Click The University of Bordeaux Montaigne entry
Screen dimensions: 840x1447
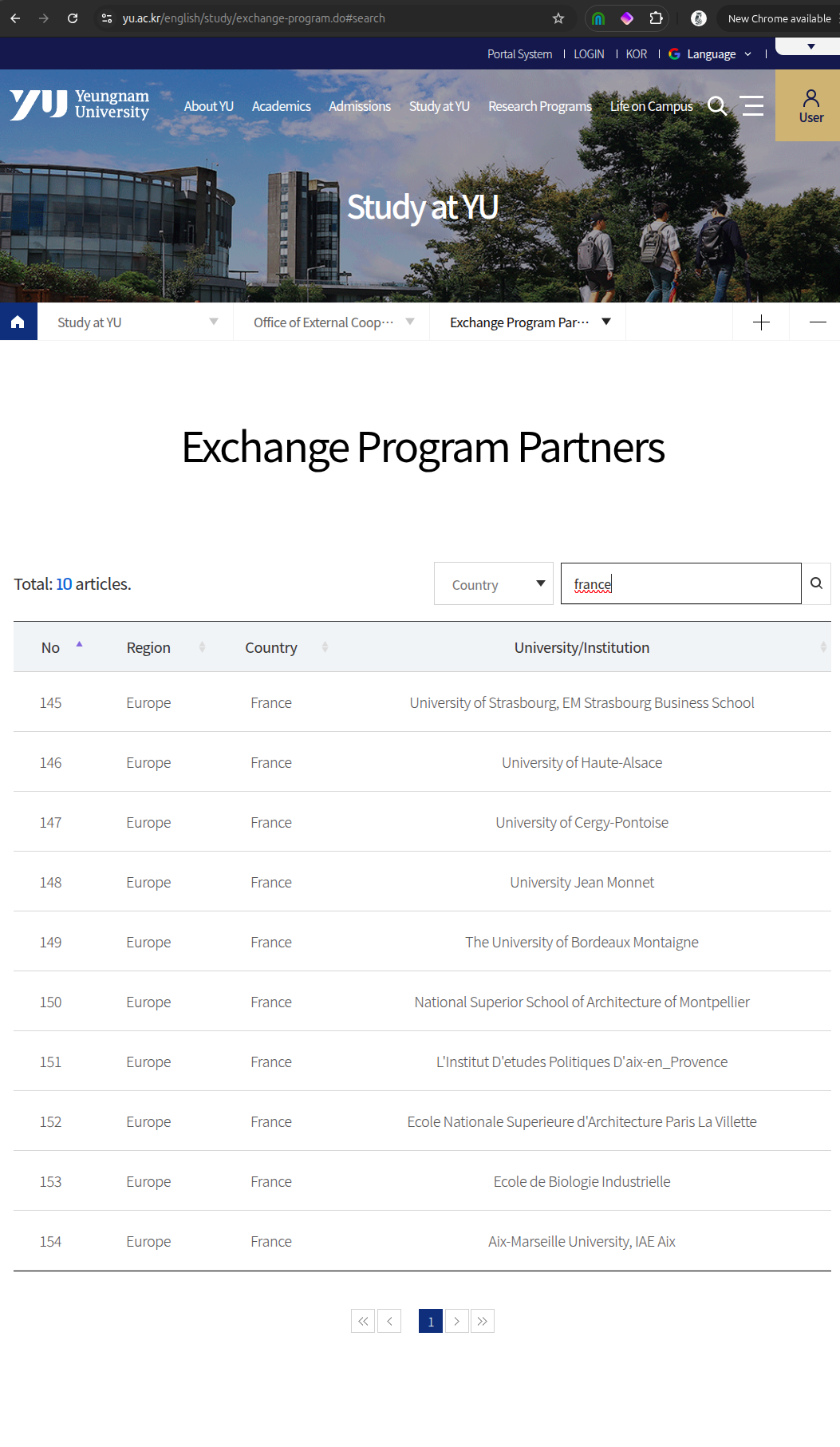point(582,942)
